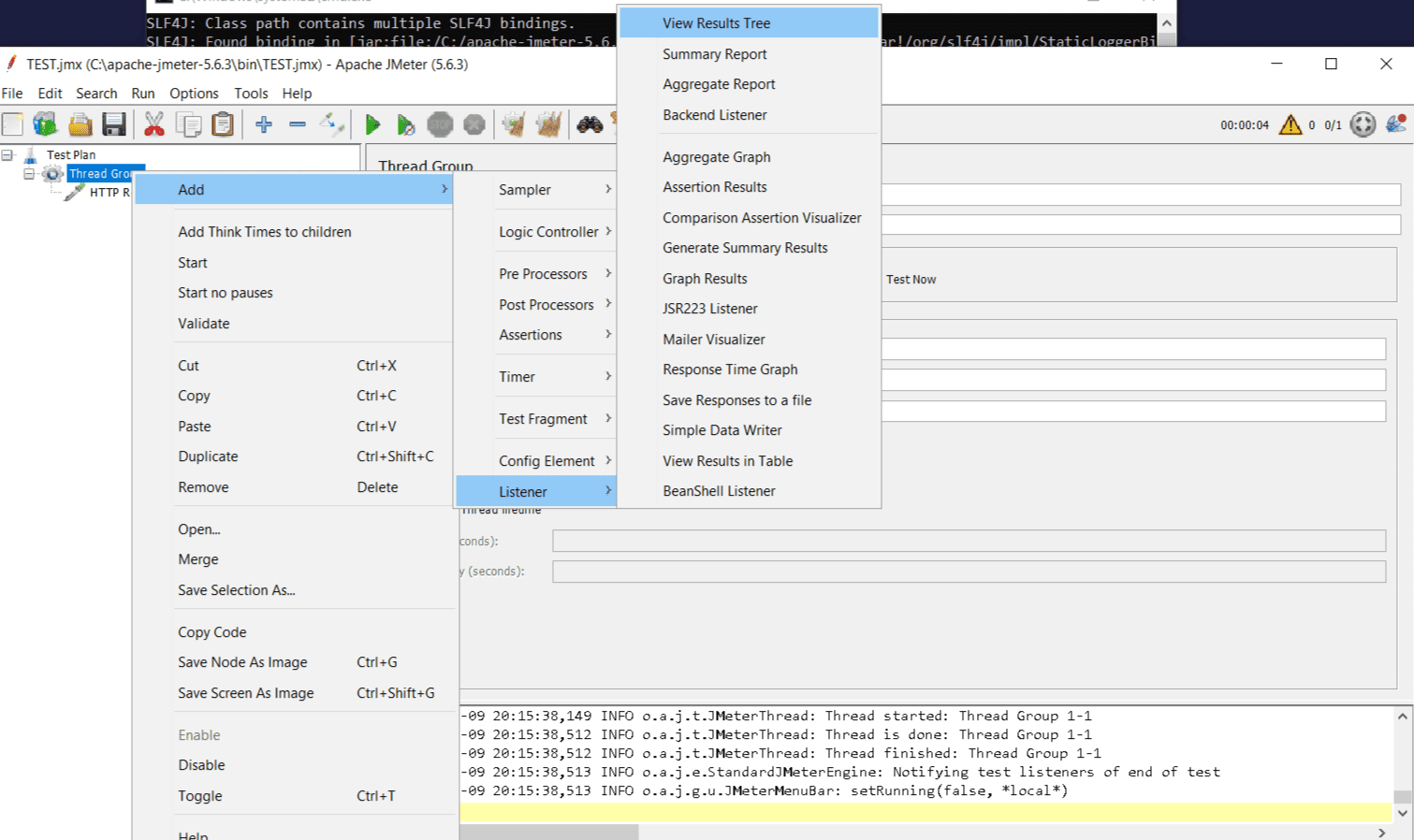Click the log panel vertical scrollbar down arrow
1414x840 pixels.
point(1402,813)
